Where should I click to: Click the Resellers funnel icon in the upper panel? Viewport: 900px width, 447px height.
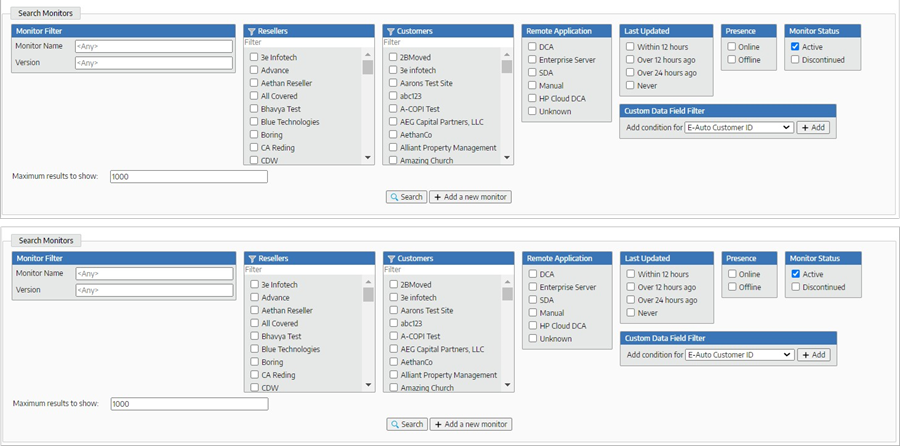pos(252,31)
